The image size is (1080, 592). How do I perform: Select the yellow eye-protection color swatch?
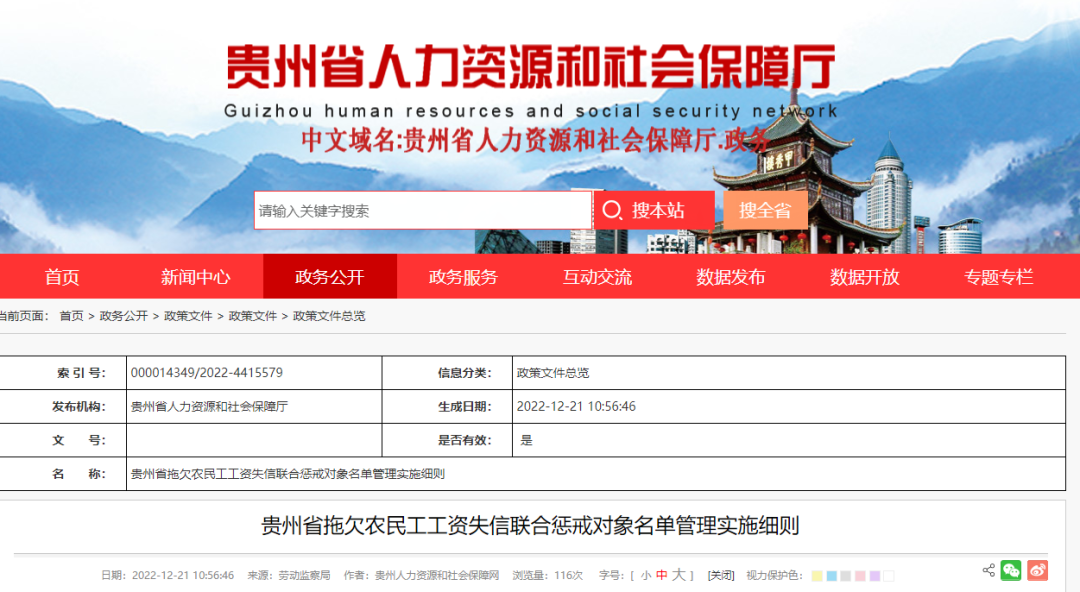pyautogui.click(x=817, y=575)
